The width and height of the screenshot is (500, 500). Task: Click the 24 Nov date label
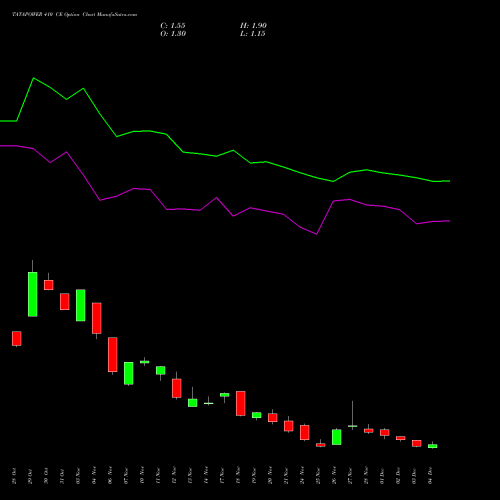[x=302, y=476]
